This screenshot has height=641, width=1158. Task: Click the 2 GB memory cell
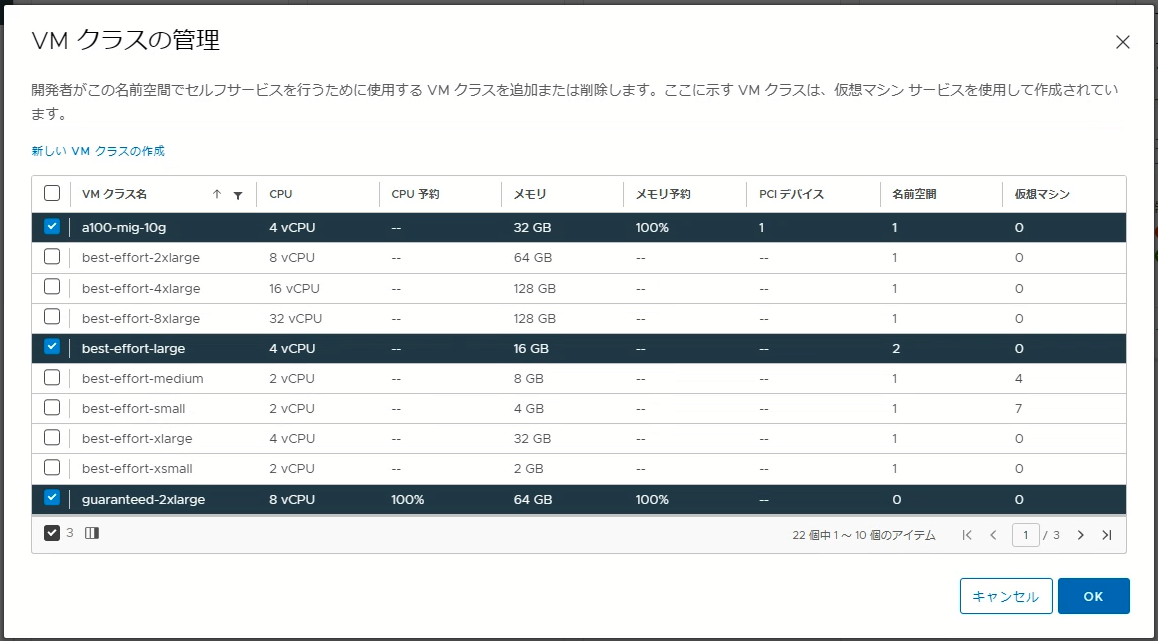click(x=529, y=468)
